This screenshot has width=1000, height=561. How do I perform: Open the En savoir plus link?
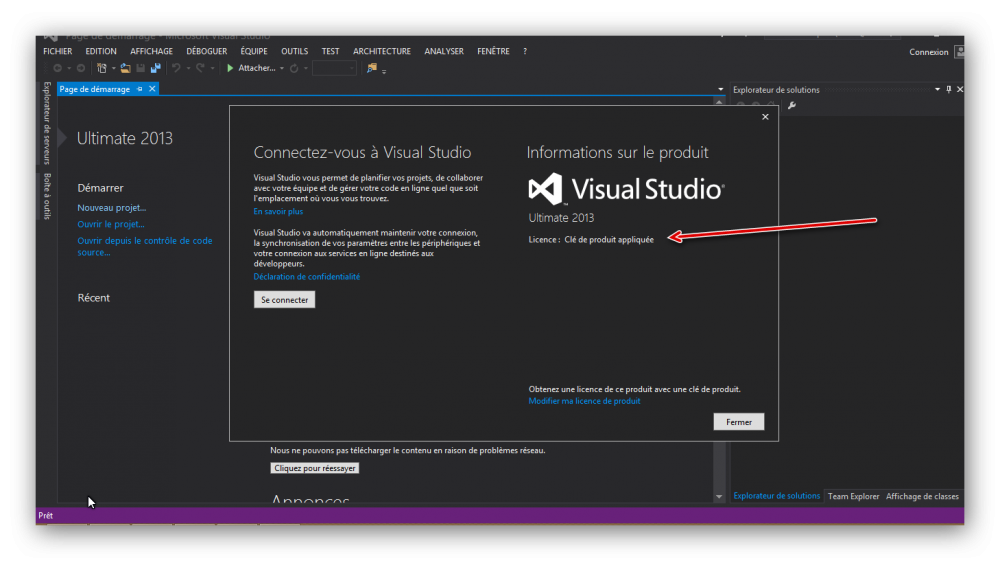tap(278, 211)
